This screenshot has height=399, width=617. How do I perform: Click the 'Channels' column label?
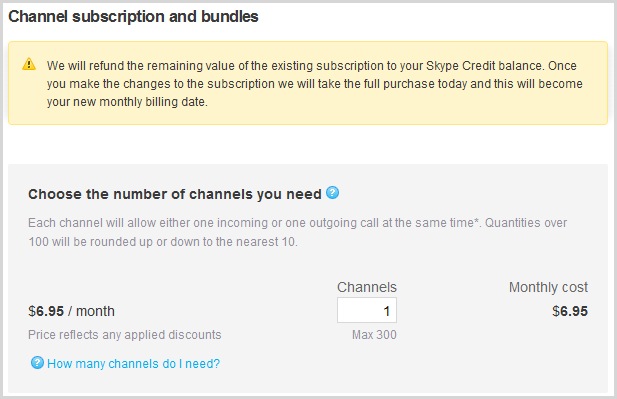(367, 287)
